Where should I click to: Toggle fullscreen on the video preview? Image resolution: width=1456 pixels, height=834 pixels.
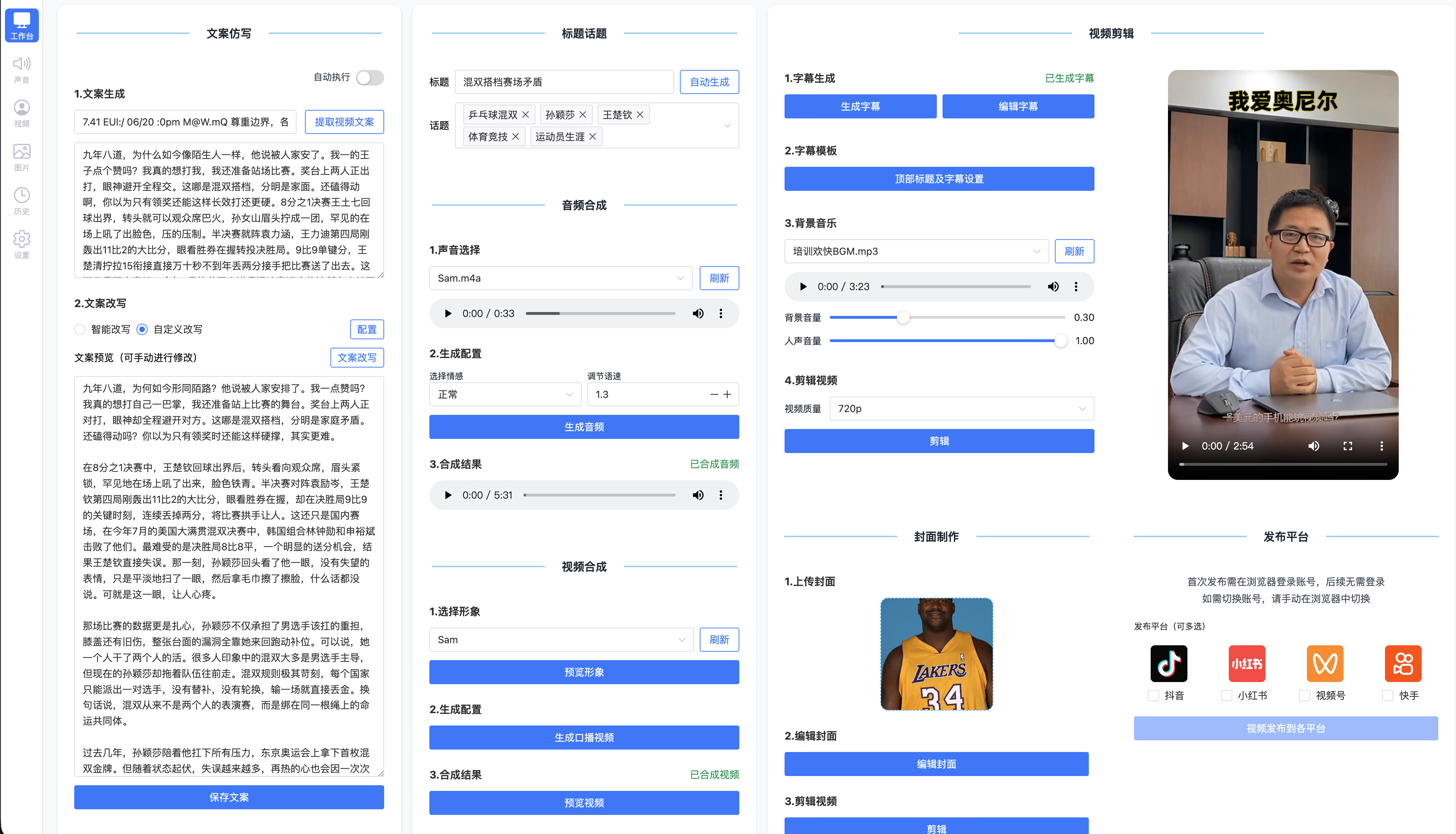[x=1348, y=446]
